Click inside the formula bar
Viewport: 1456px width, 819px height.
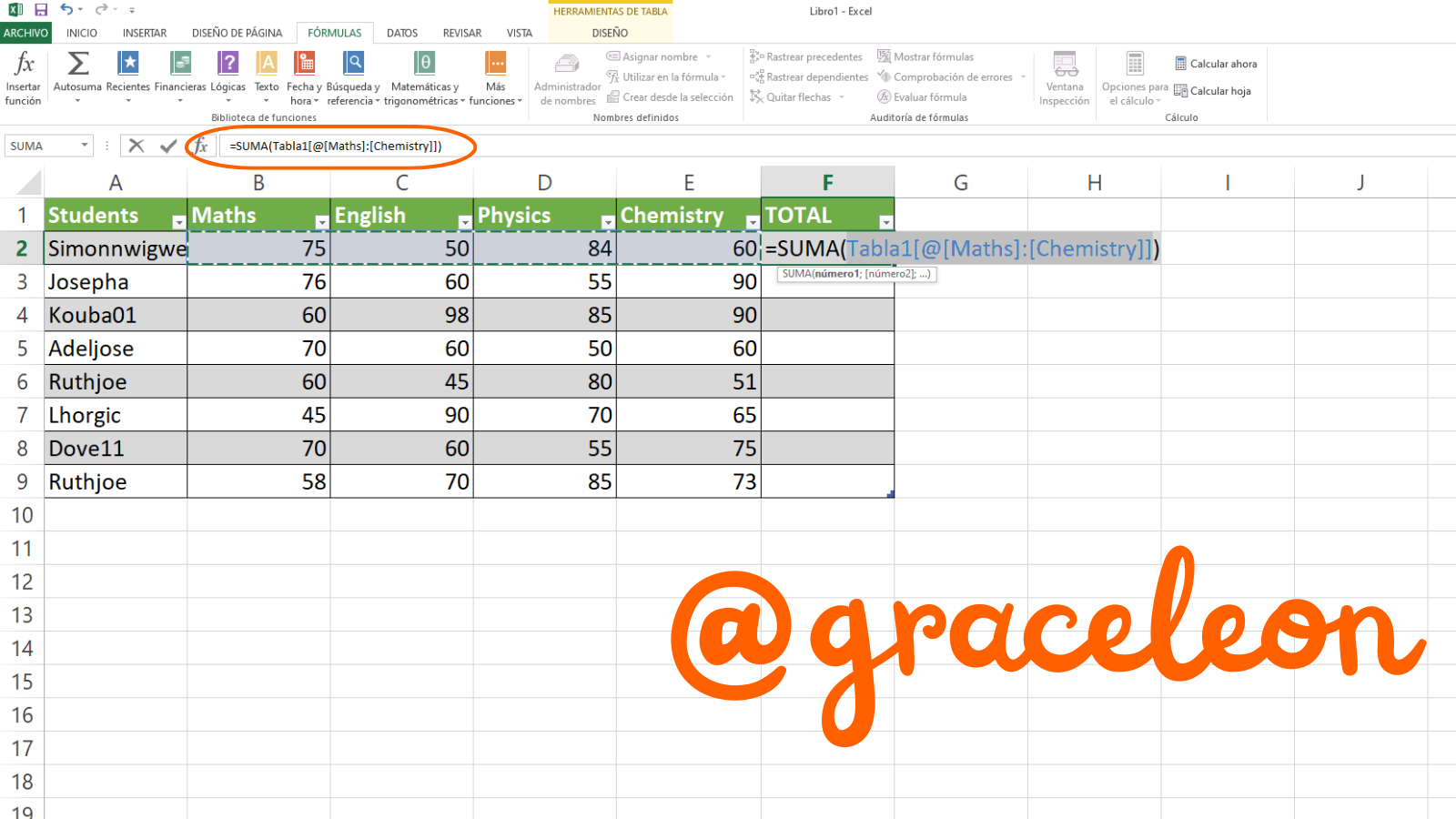point(837,146)
